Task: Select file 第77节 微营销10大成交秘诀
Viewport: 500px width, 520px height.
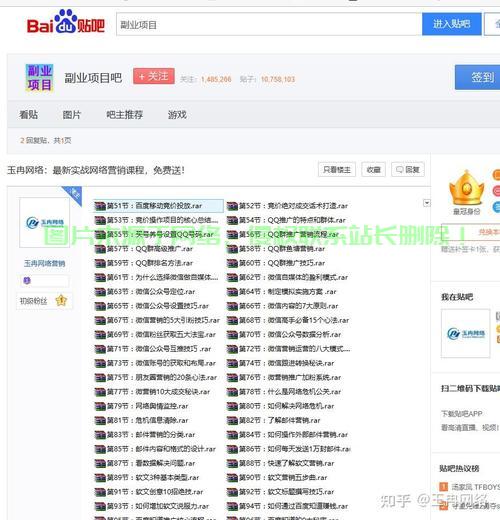Action: coord(152,392)
